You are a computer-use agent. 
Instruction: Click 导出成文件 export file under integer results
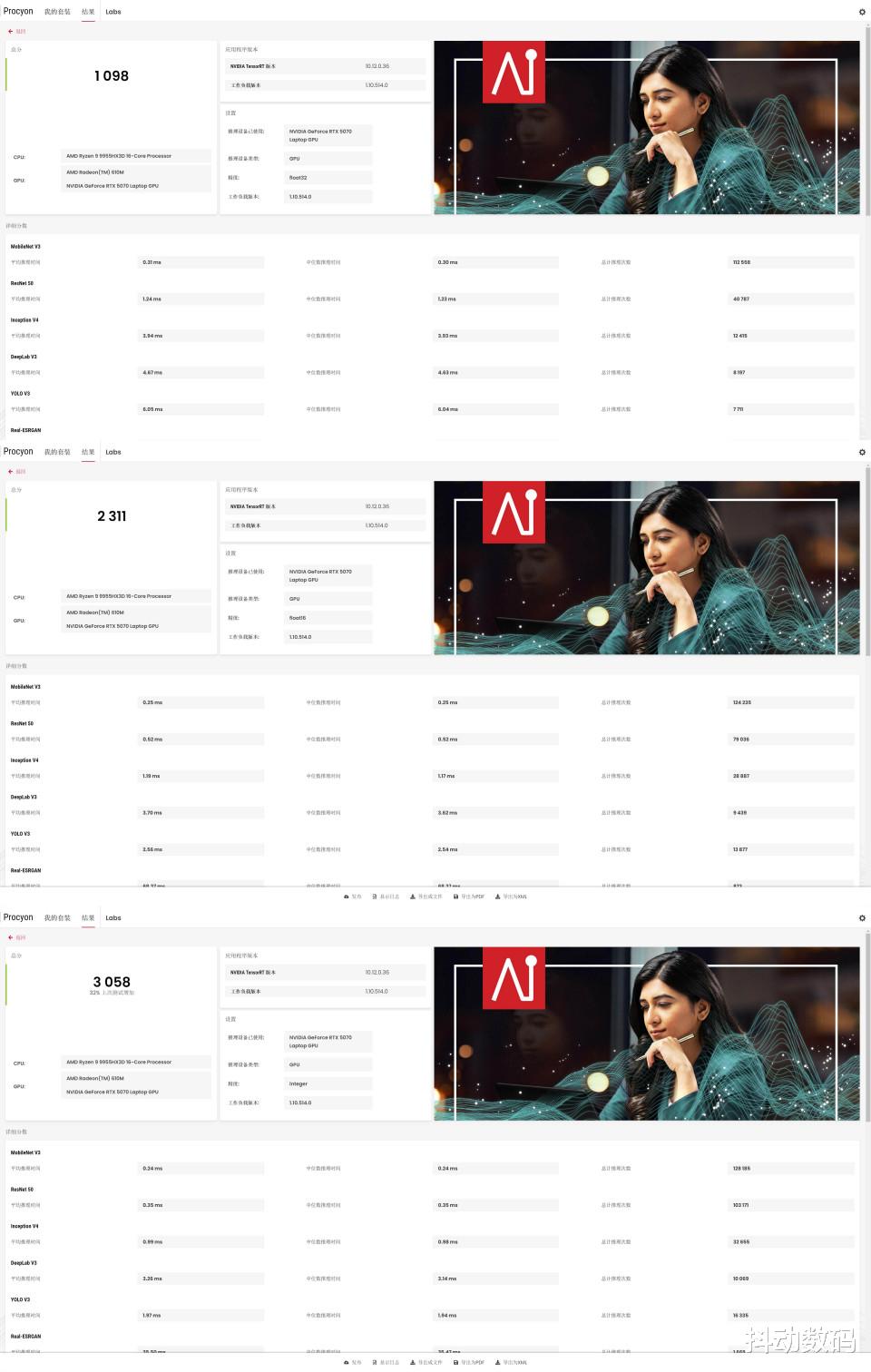tap(426, 1362)
